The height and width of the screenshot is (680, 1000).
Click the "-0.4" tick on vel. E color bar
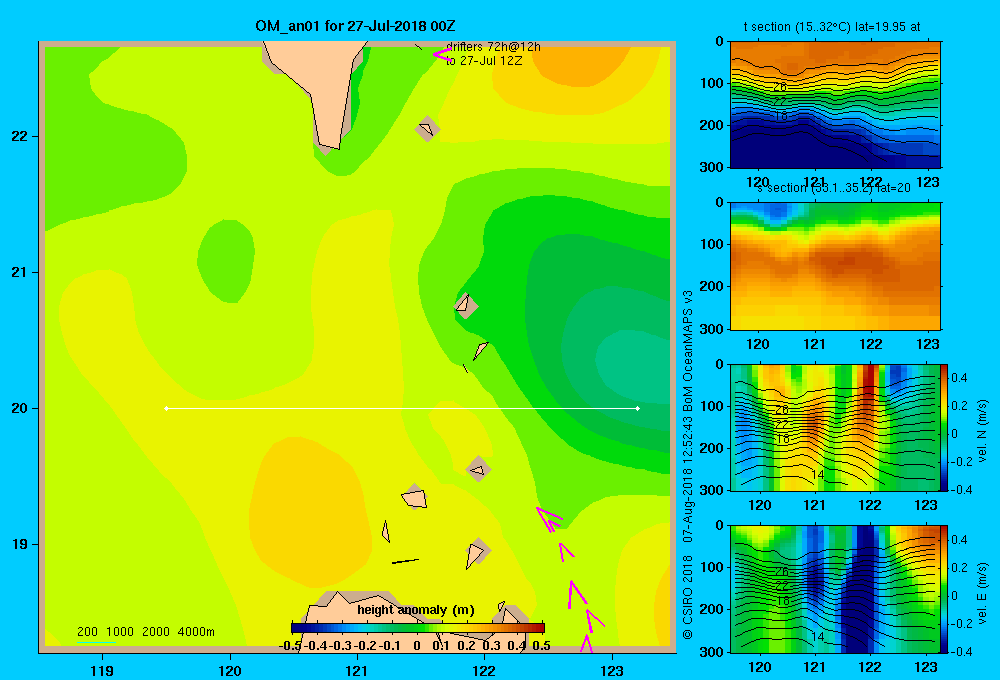961,651
